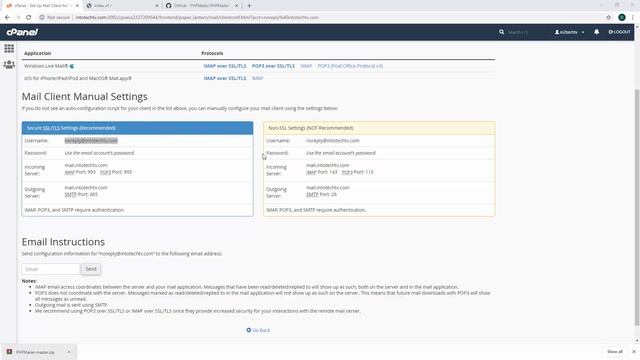The width and height of the screenshot is (640, 360).
Task: Click the Email Instructions heading
Action: [x=63, y=242]
